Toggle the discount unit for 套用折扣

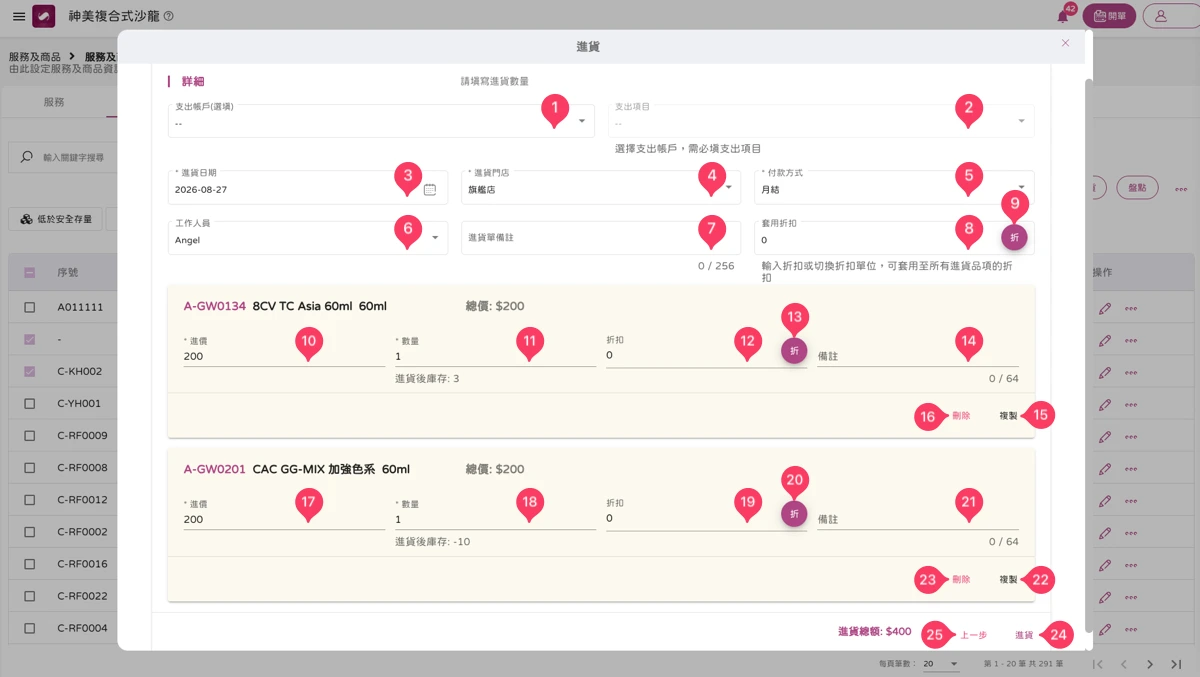[1014, 237]
